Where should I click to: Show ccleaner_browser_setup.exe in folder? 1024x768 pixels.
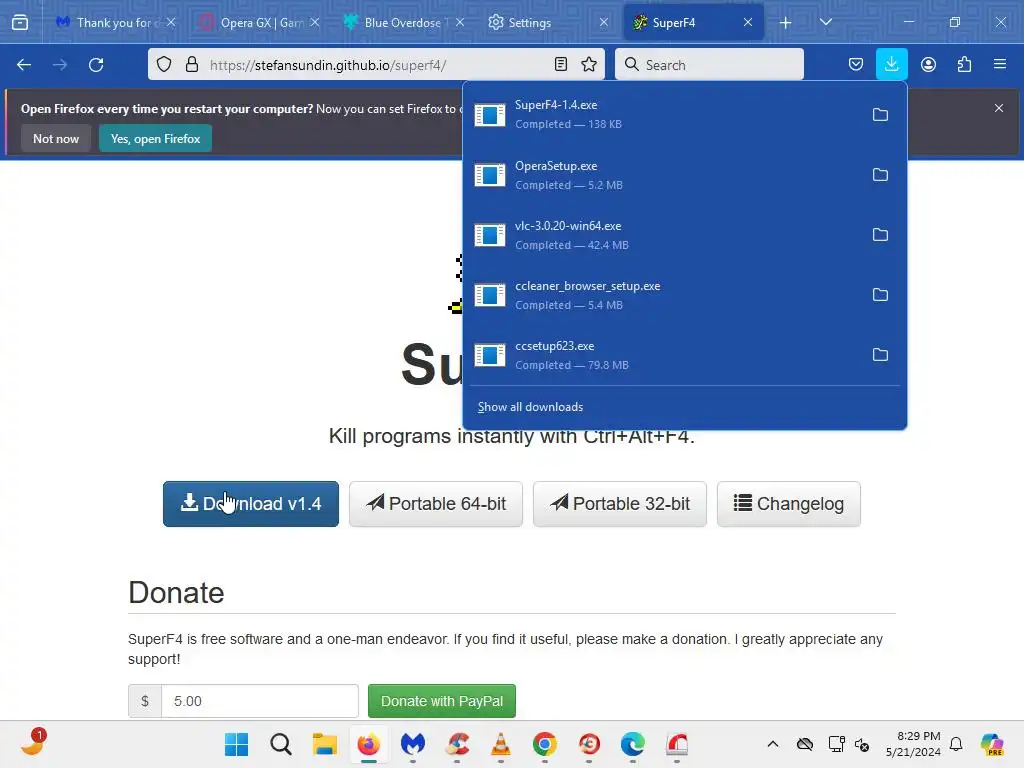(x=880, y=295)
